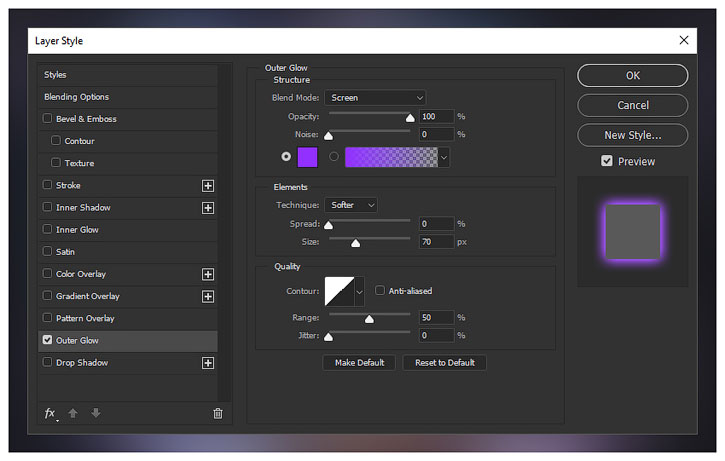Open the purple glow color swatch

[307, 157]
